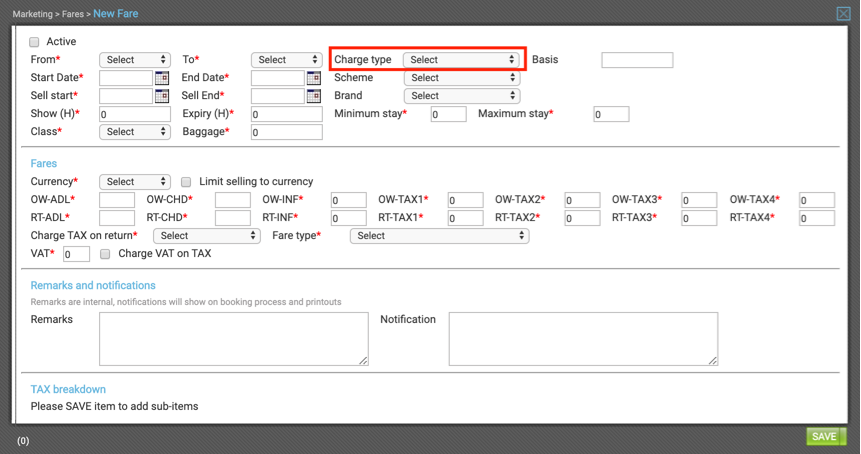
Task: Go to Fares in the breadcrumb
Action: (72, 14)
